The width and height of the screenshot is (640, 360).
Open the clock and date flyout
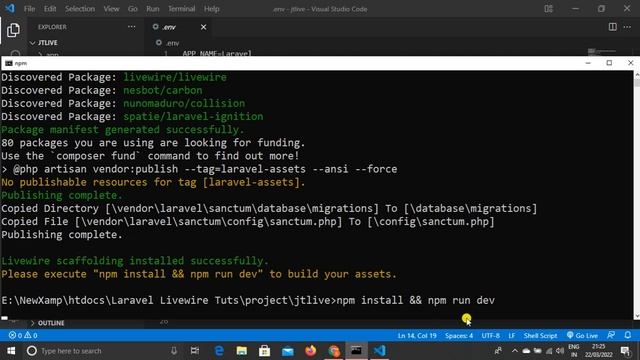click(x=599, y=351)
